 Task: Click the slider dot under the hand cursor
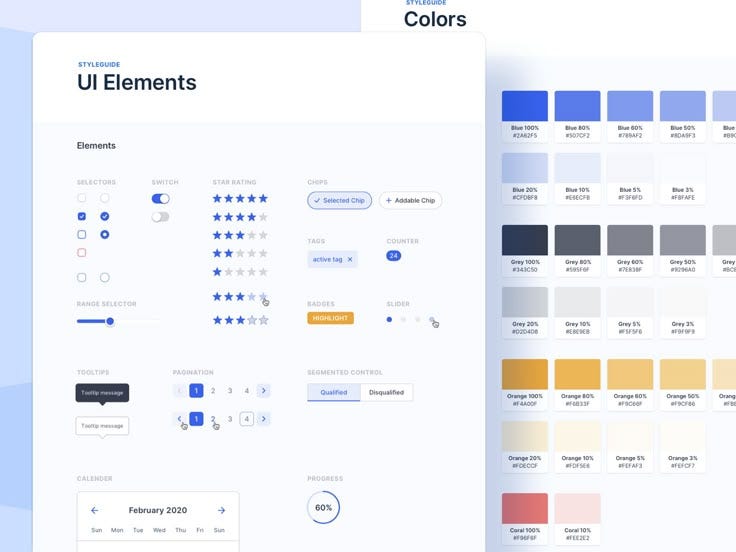pyautogui.click(x=432, y=320)
